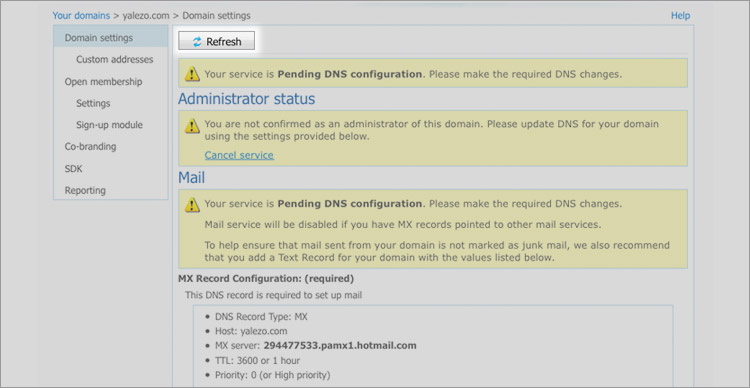Click warning icon beside top Pending DNS notice
Viewport: 750px width, 388px height.
[192, 74]
